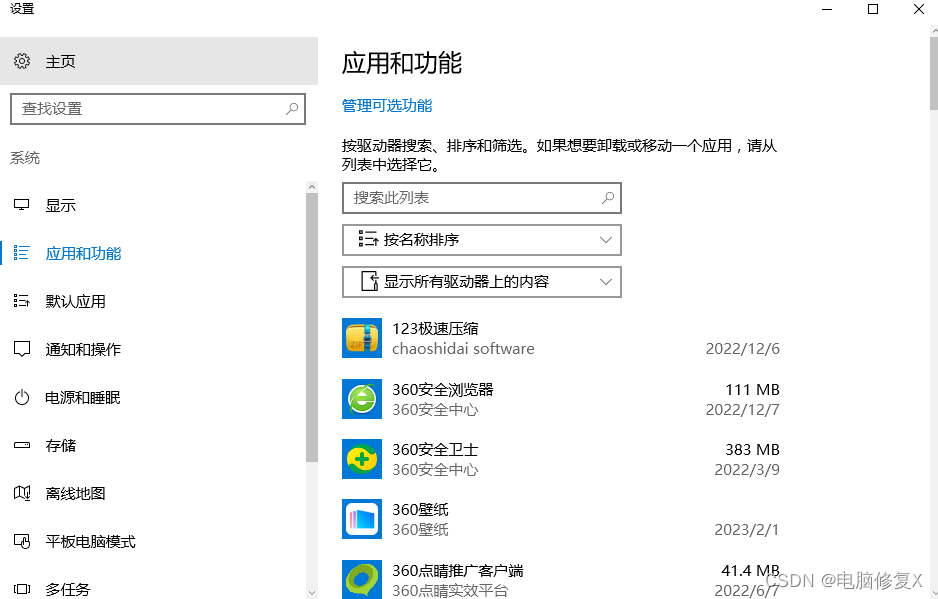
Task: Click the Offline maps icon
Action: point(22,493)
